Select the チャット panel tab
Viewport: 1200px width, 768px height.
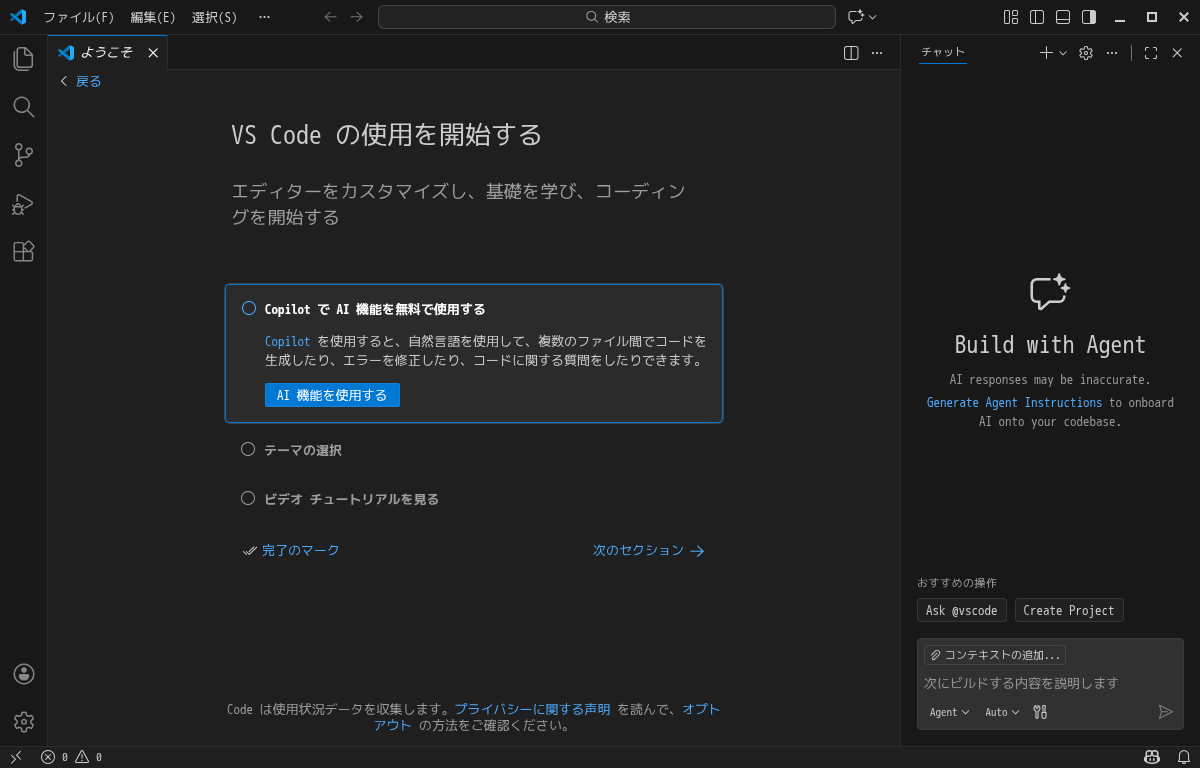pos(943,52)
